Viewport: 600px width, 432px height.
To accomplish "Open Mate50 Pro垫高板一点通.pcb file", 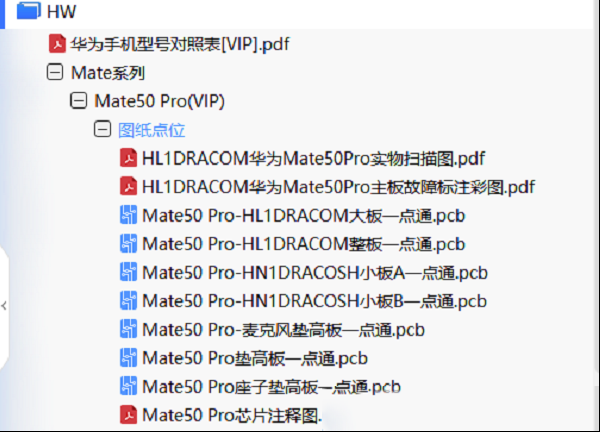I will pos(255,358).
